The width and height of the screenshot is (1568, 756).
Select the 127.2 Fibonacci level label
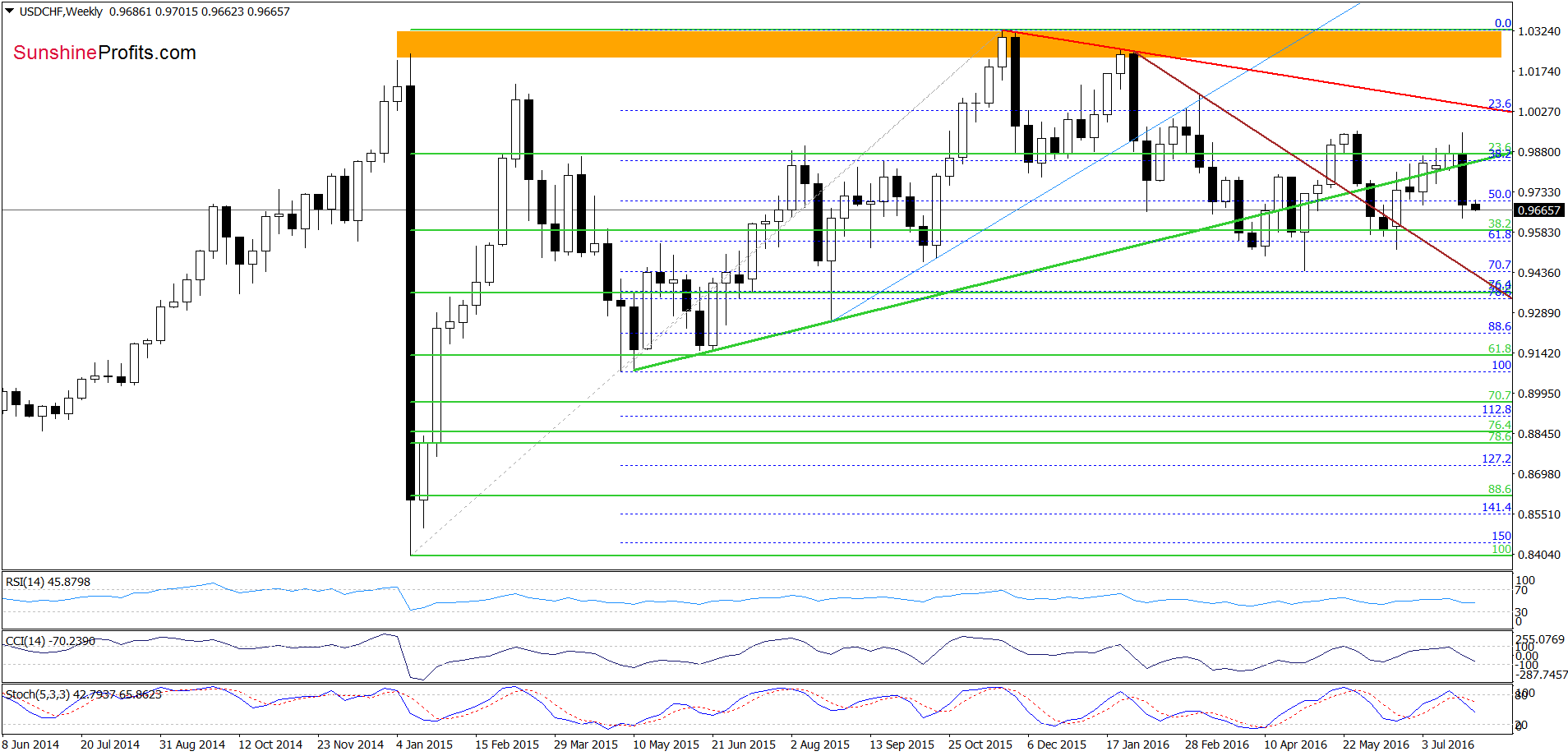click(x=1497, y=459)
